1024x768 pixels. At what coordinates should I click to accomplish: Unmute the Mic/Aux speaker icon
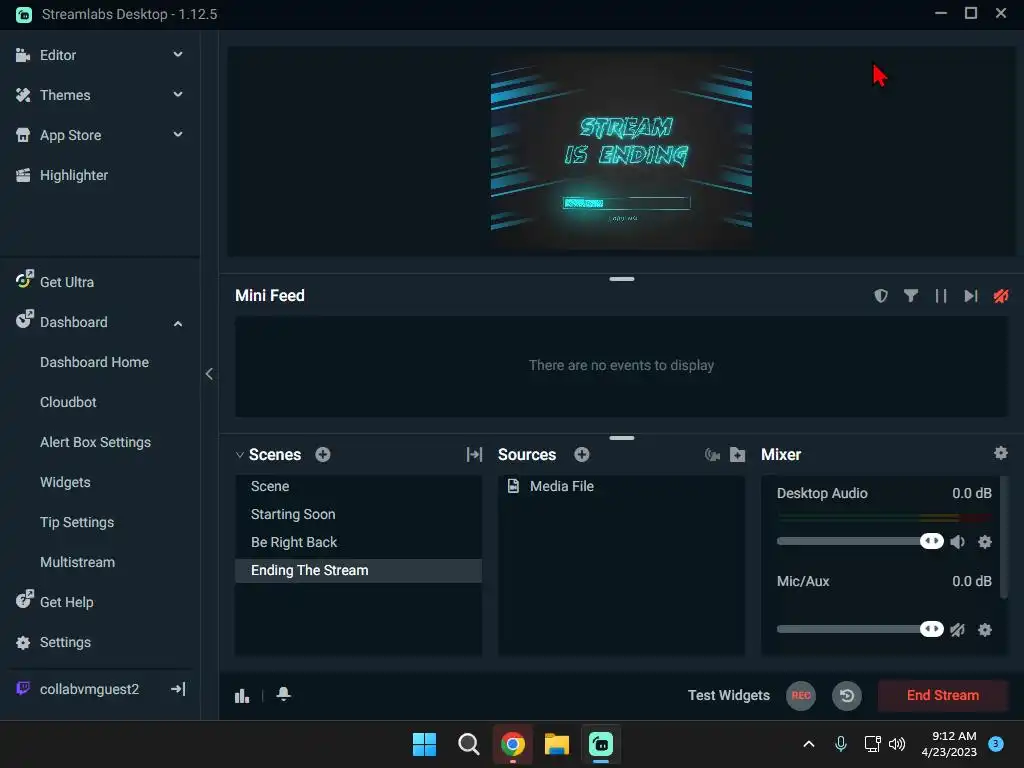[957, 630]
